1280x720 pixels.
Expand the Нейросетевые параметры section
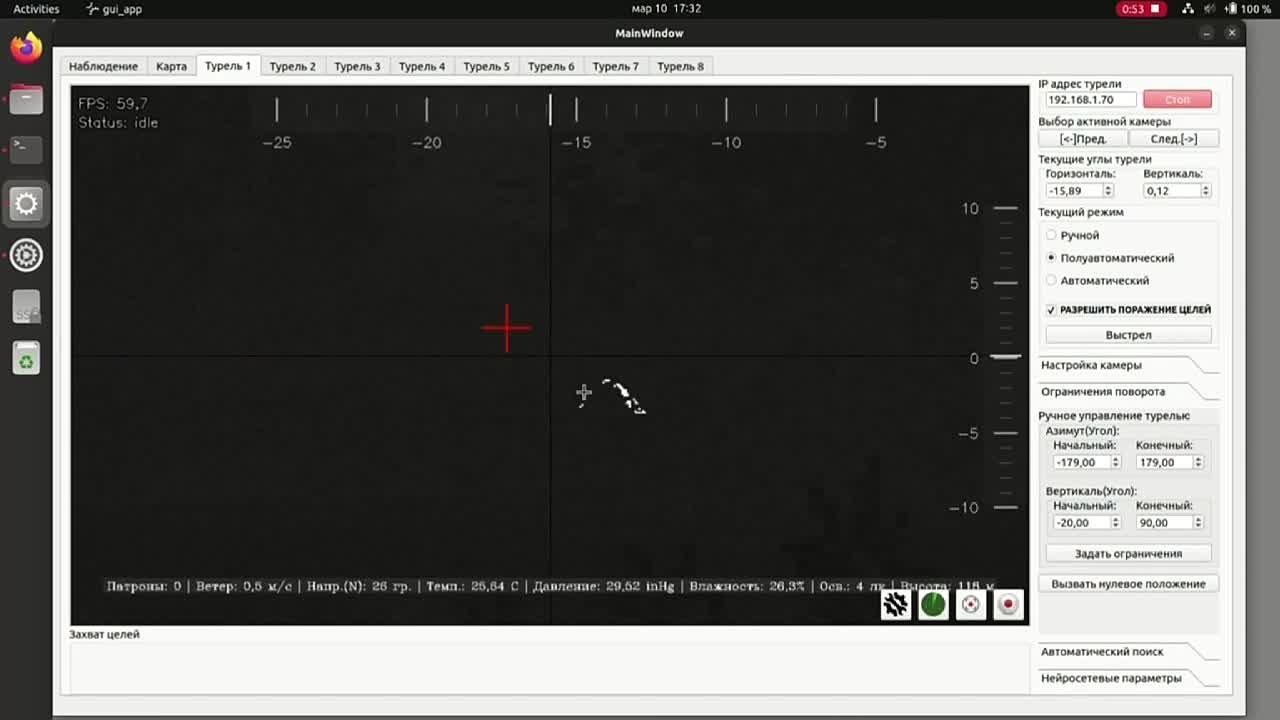[x=1111, y=678]
